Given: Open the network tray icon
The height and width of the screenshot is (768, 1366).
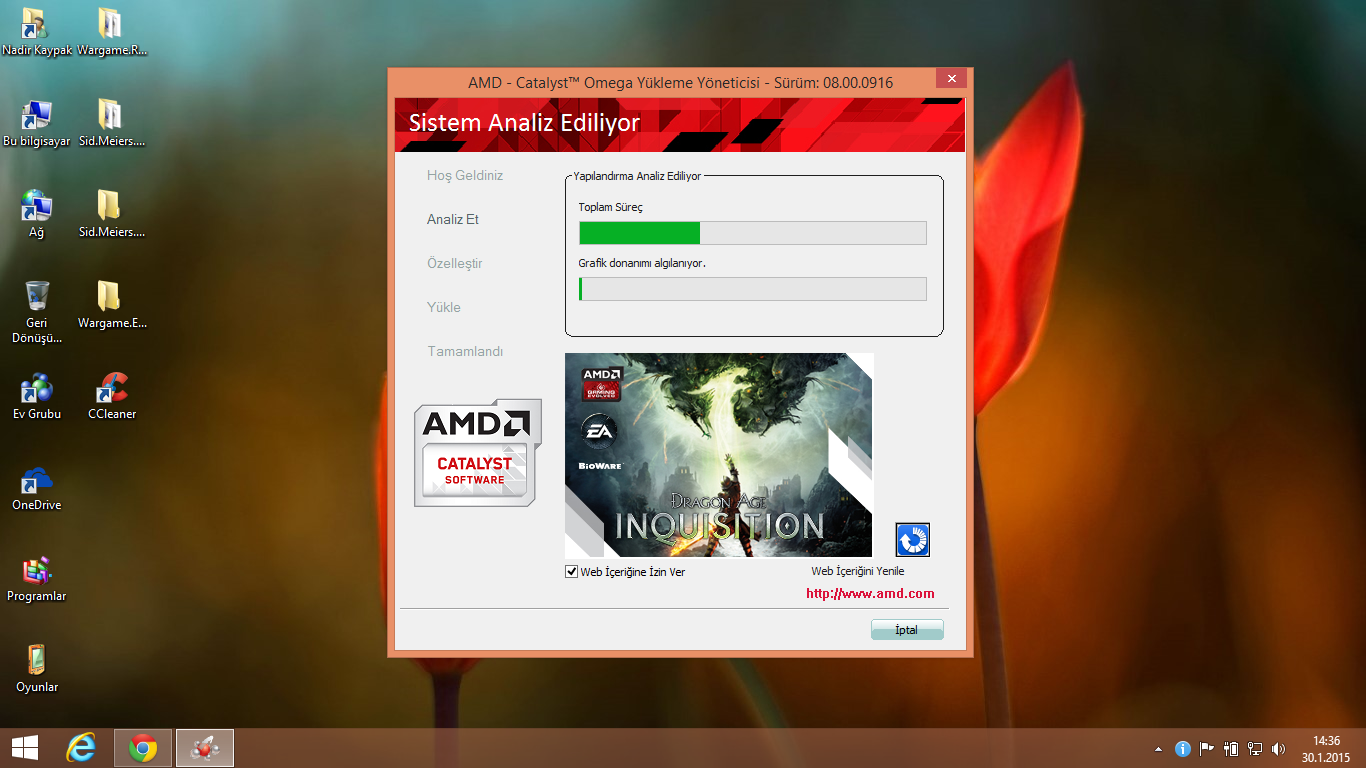Looking at the screenshot, I should click(1255, 748).
